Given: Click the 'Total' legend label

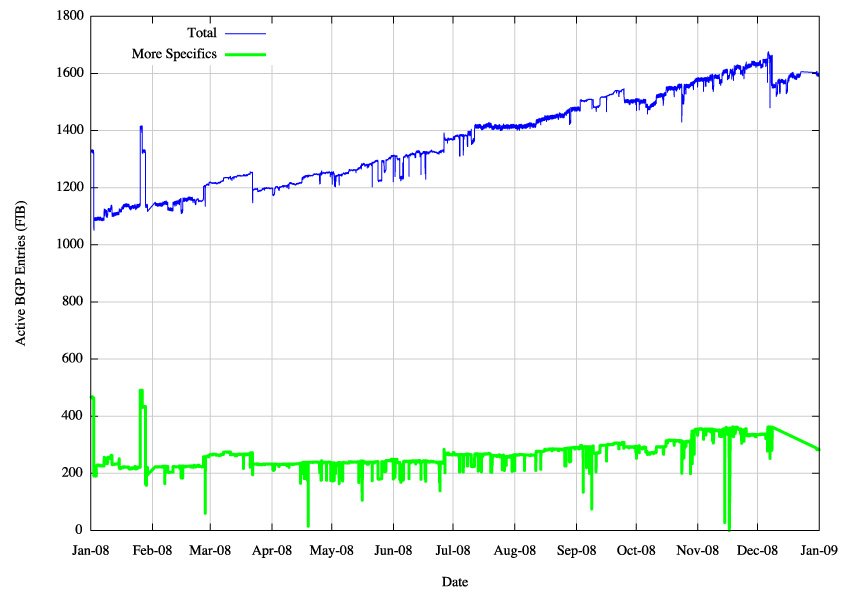Looking at the screenshot, I should pyautogui.click(x=202, y=33).
